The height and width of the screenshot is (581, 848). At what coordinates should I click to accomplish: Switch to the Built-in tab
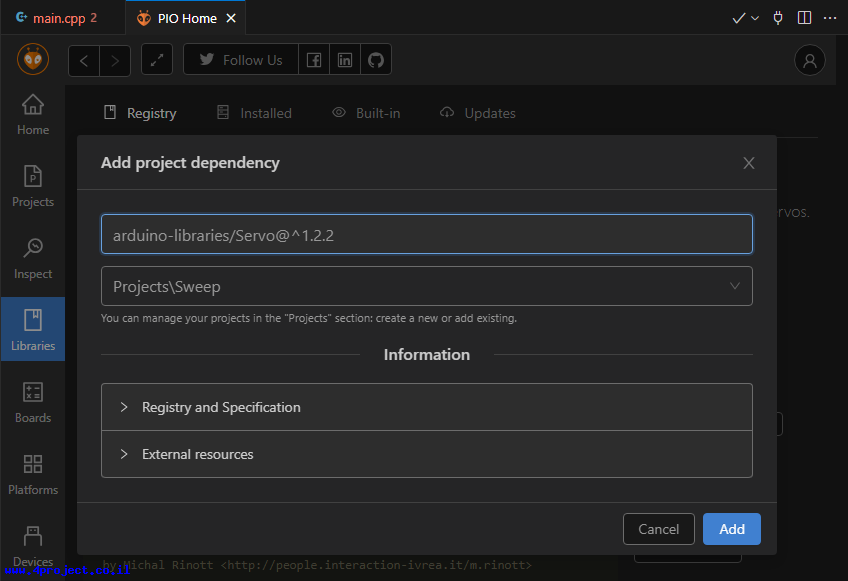366,113
